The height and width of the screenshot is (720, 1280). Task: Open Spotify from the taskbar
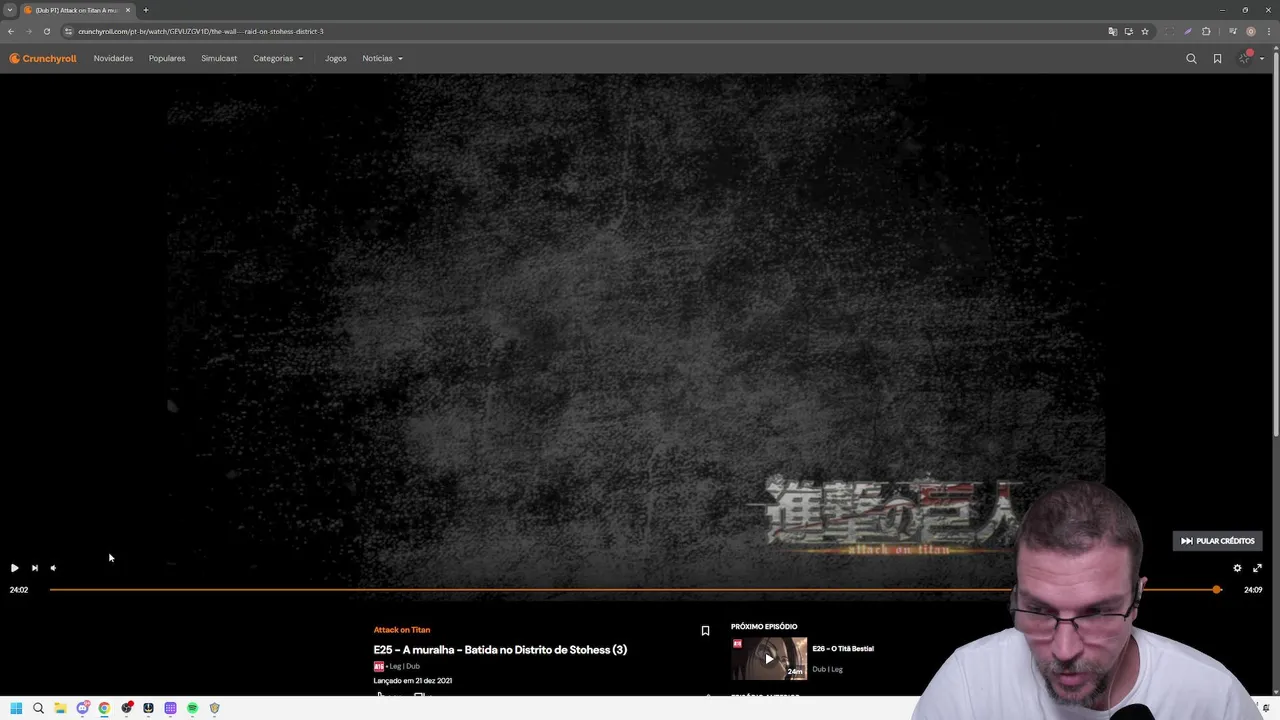pos(192,708)
